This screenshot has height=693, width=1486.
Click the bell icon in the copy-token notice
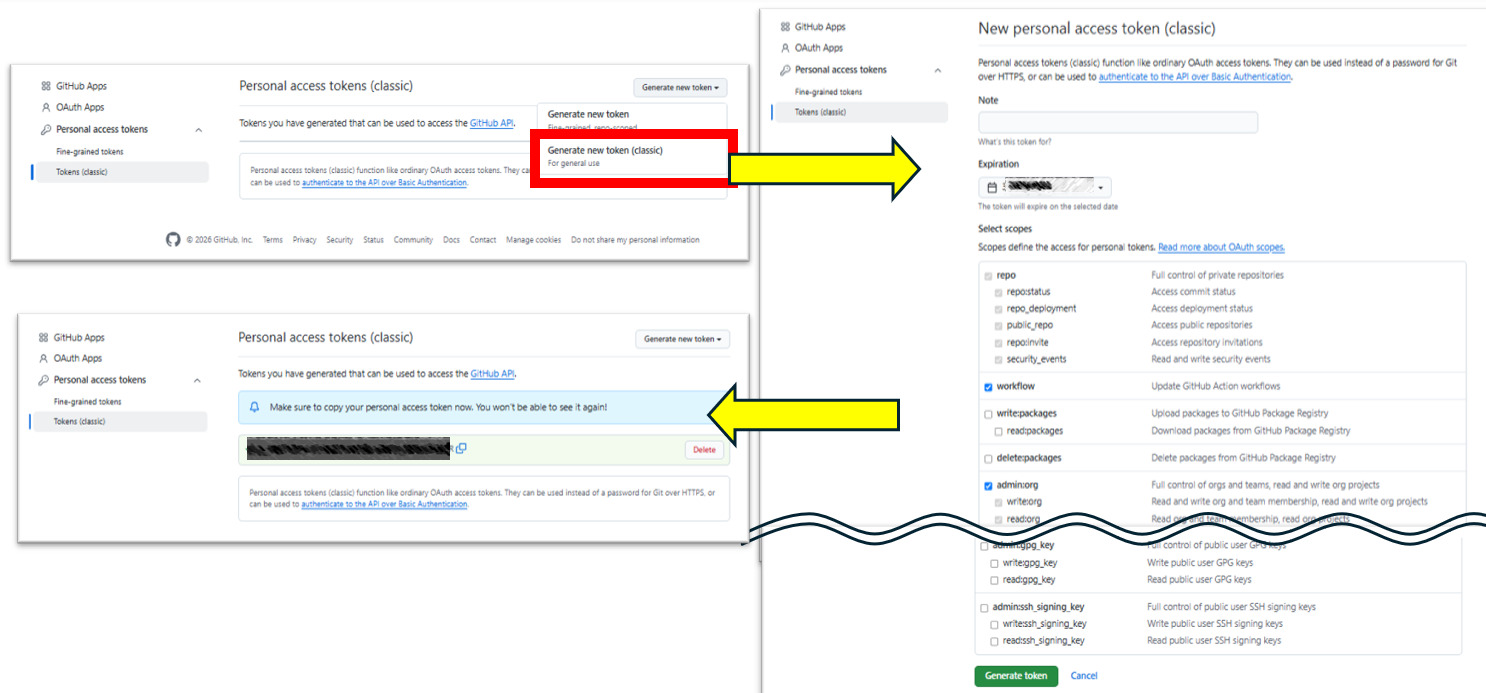[x=255, y=407]
